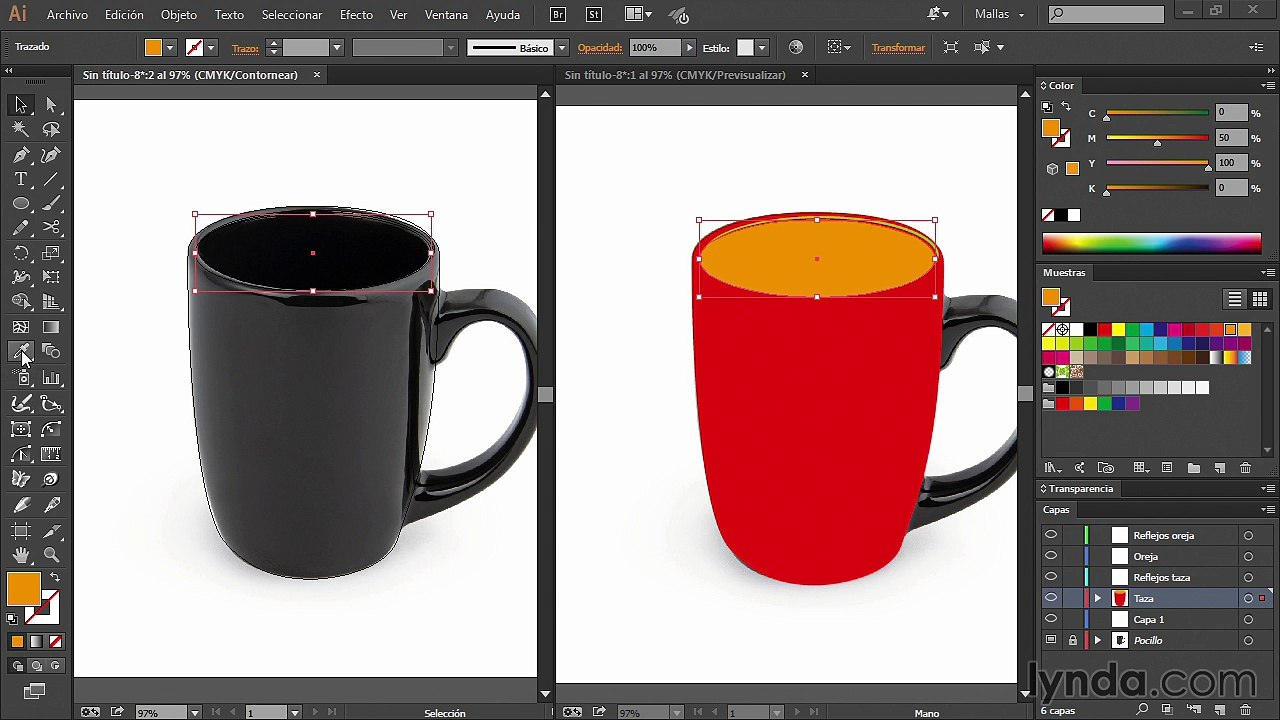Hide the Reflejos oreja layer

pos(1051,535)
